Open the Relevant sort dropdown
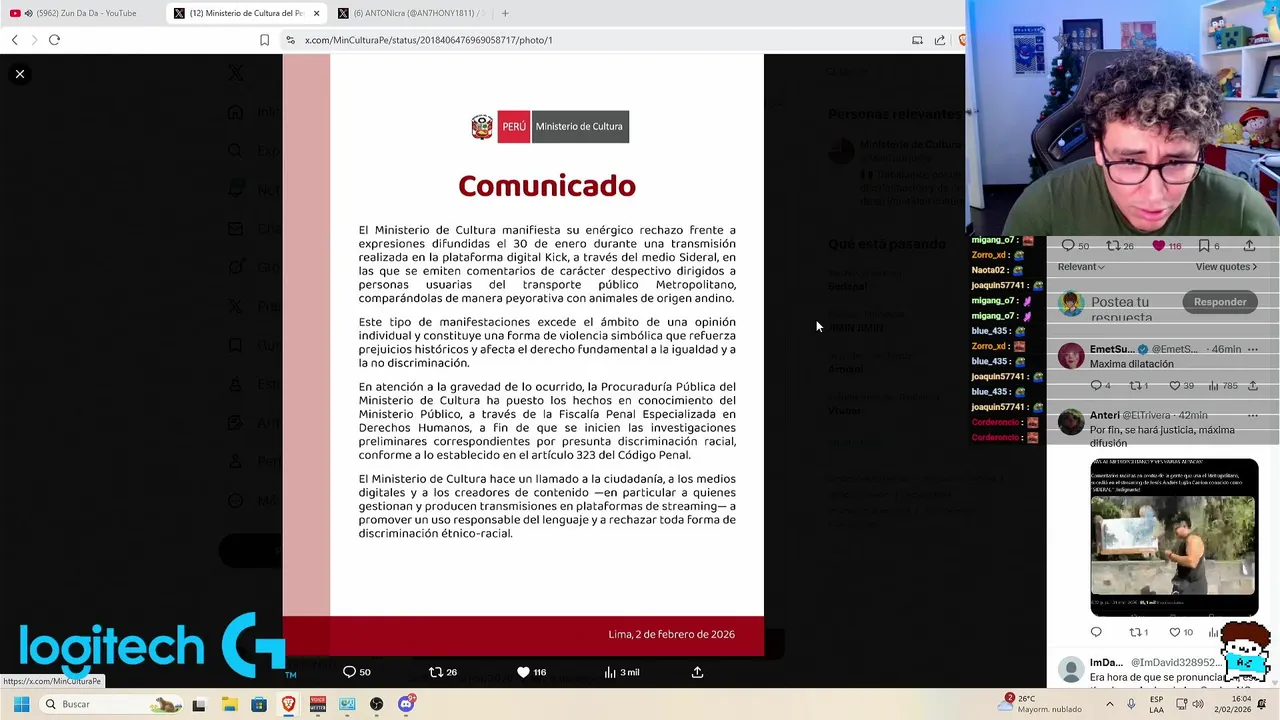1280x720 pixels. pyautogui.click(x=1081, y=267)
